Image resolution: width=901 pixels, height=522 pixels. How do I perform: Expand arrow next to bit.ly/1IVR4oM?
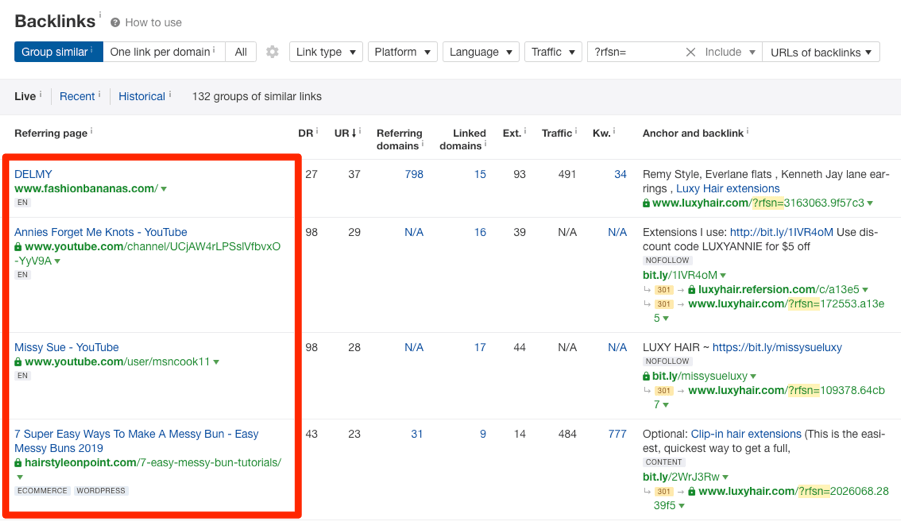(x=723, y=275)
